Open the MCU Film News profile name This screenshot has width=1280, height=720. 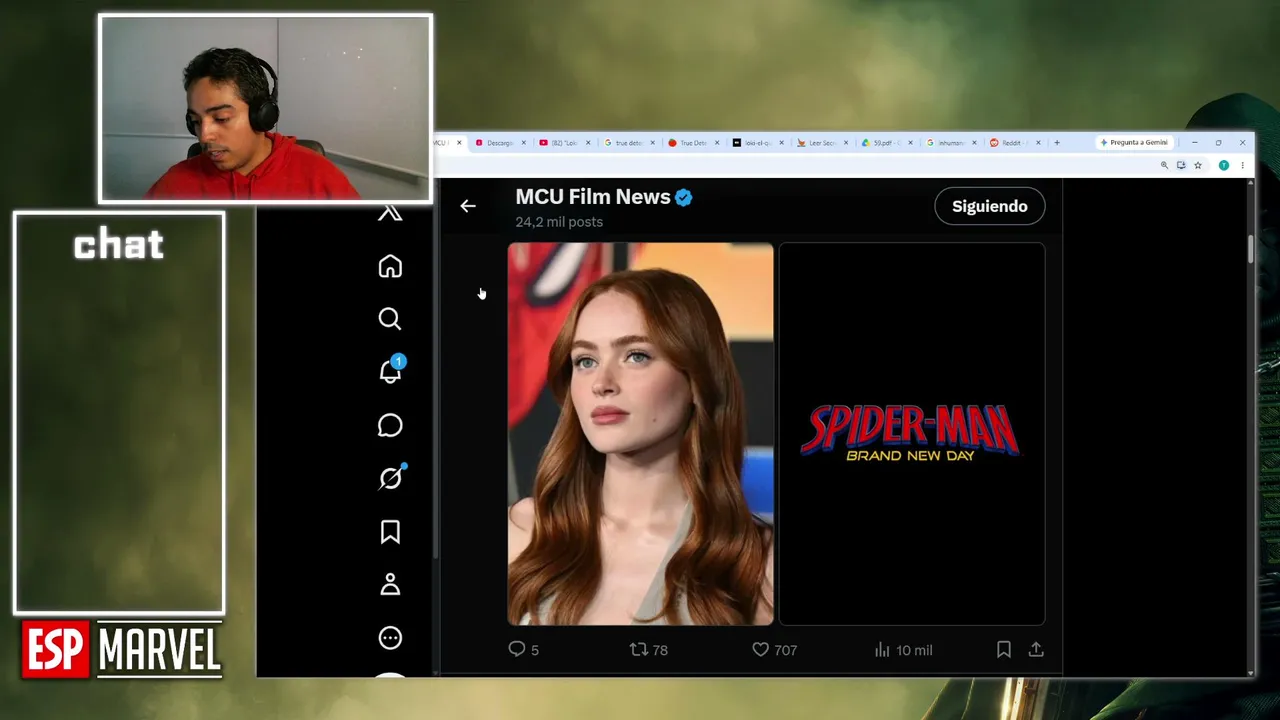click(x=593, y=197)
